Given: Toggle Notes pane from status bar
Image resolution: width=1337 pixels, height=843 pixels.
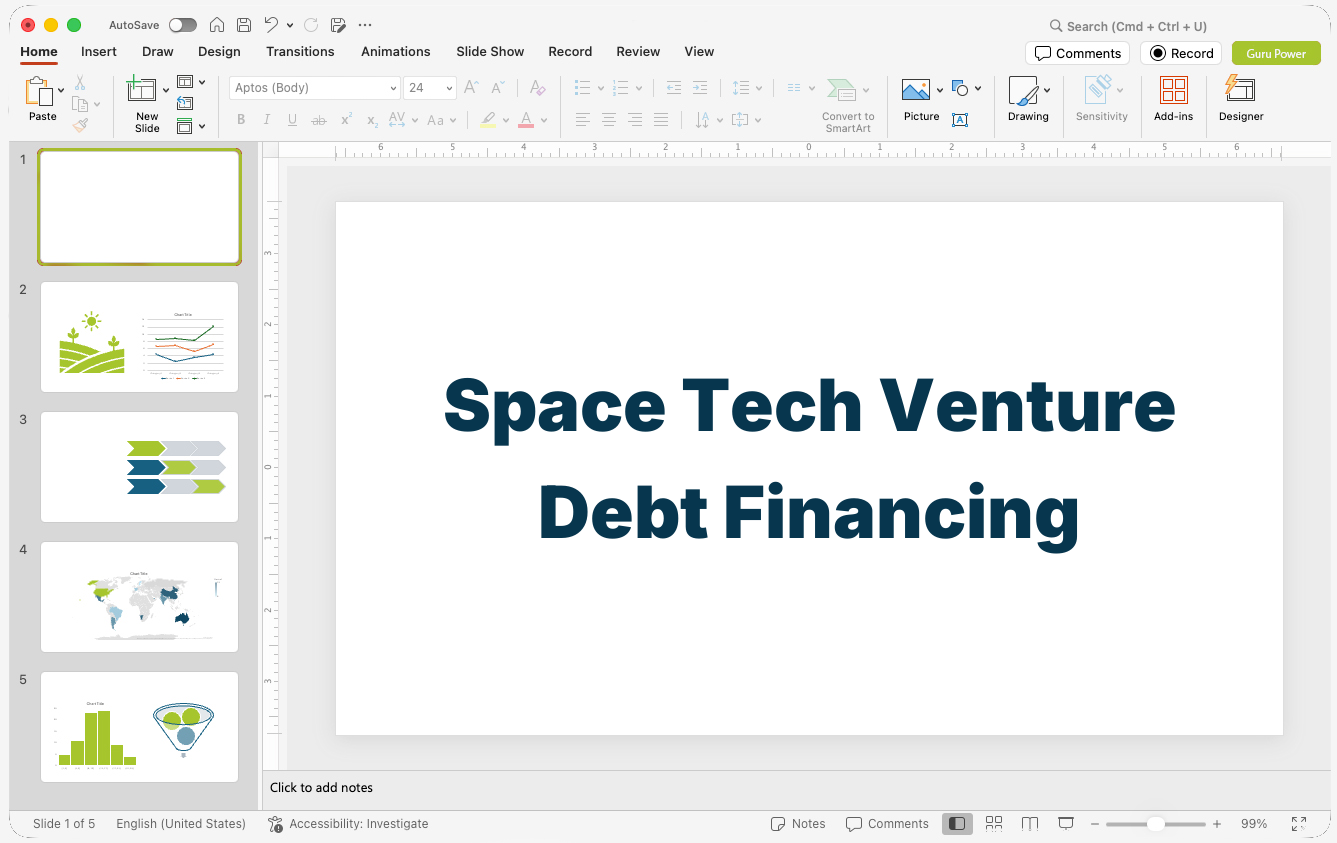Looking at the screenshot, I should point(798,823).
